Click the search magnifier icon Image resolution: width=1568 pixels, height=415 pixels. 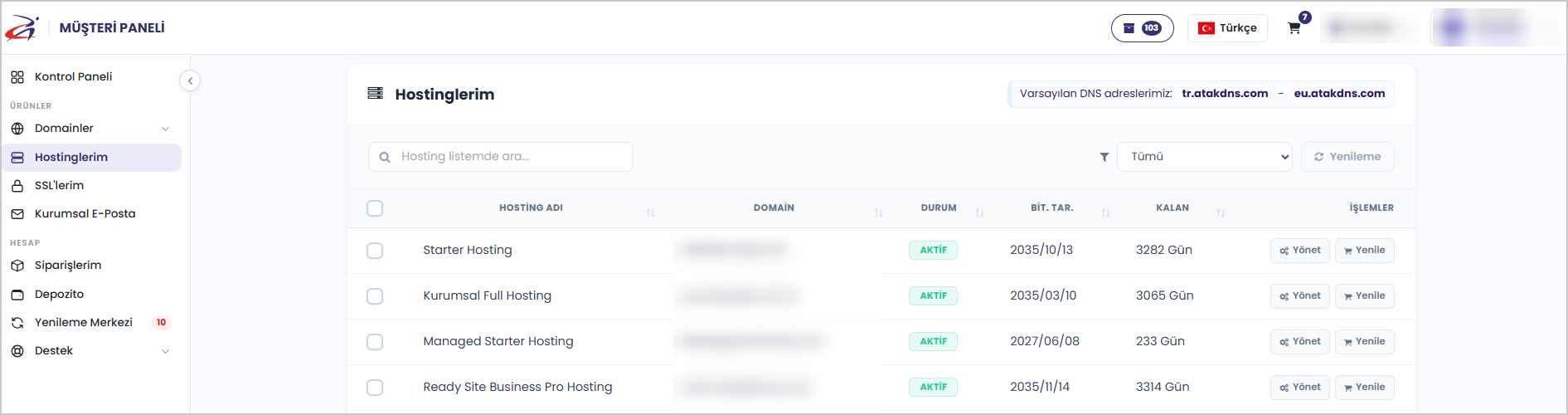point(385,157)
